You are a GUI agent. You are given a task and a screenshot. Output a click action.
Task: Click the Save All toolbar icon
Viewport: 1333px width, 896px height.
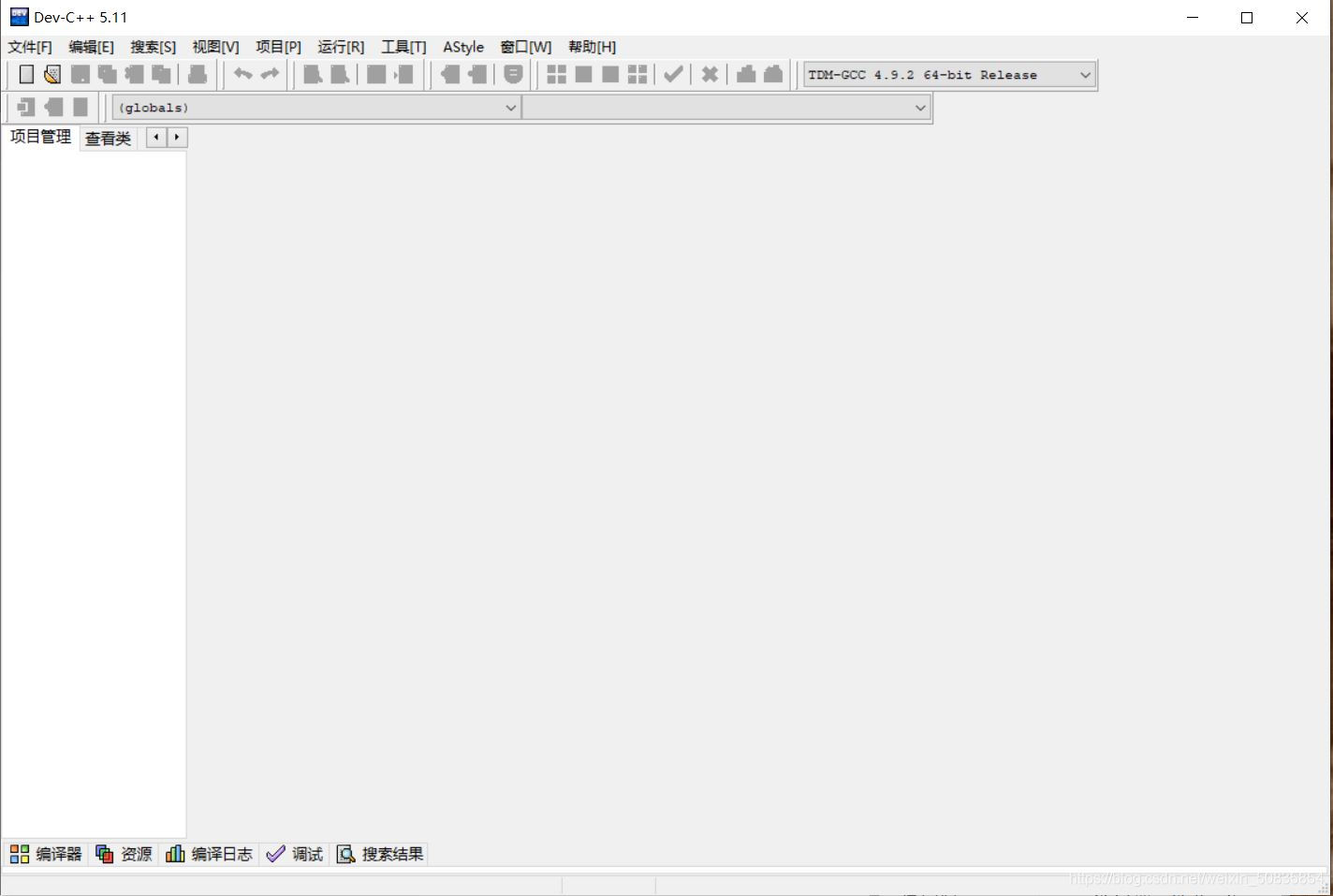pos(108,75)
